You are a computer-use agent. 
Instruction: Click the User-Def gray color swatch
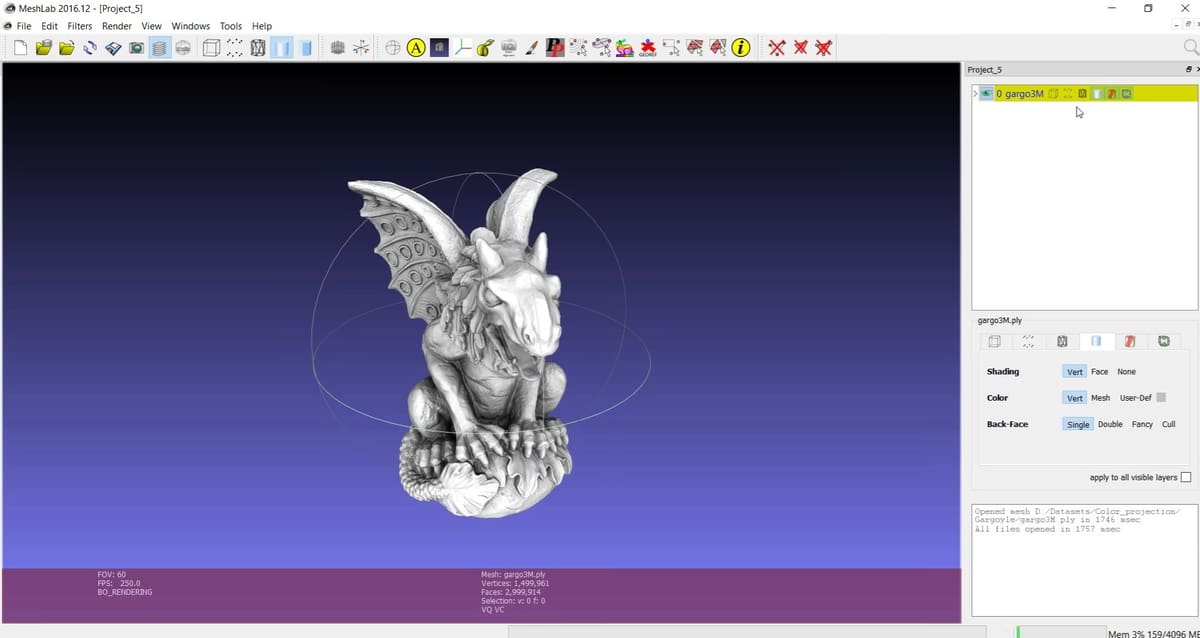pos(1161,398)
